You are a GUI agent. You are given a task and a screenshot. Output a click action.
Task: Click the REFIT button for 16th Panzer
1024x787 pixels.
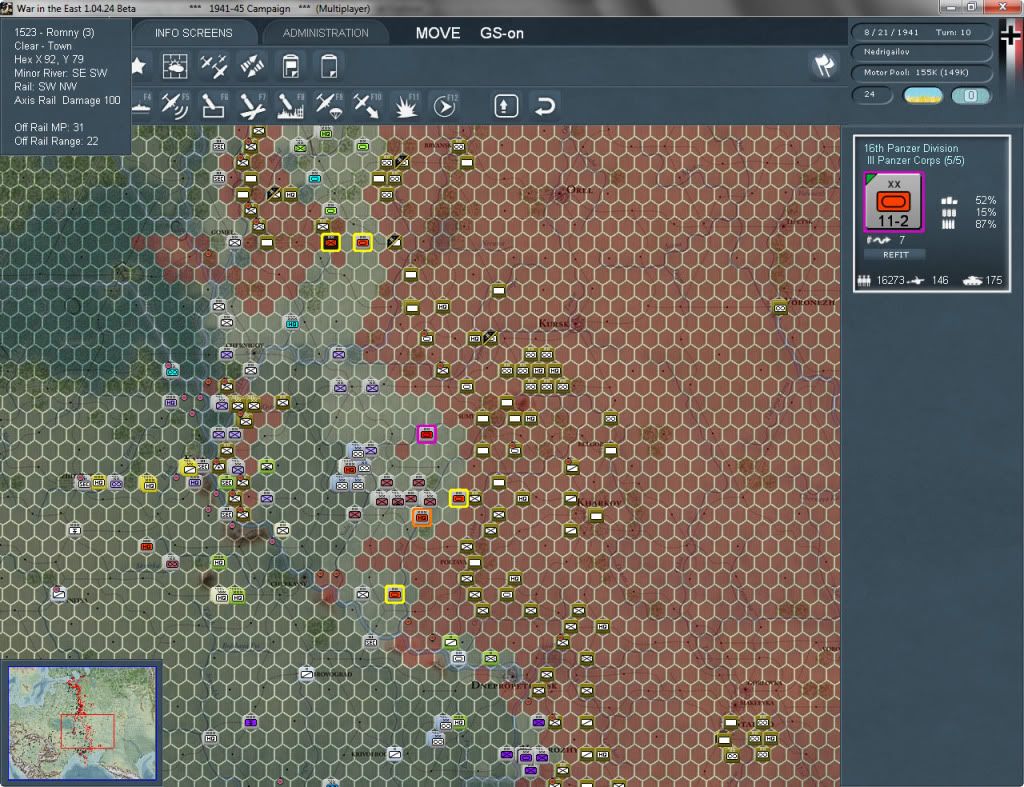pyautogui.click(x=895, y=255)
